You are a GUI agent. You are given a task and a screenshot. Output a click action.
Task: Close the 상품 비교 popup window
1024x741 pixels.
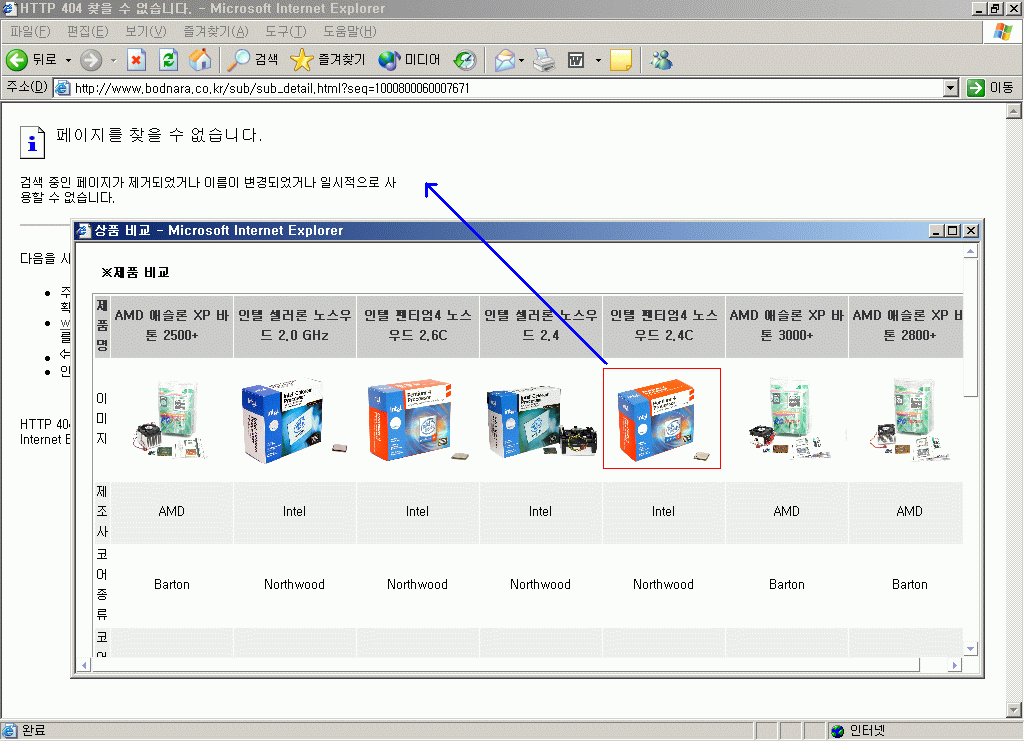971,230
